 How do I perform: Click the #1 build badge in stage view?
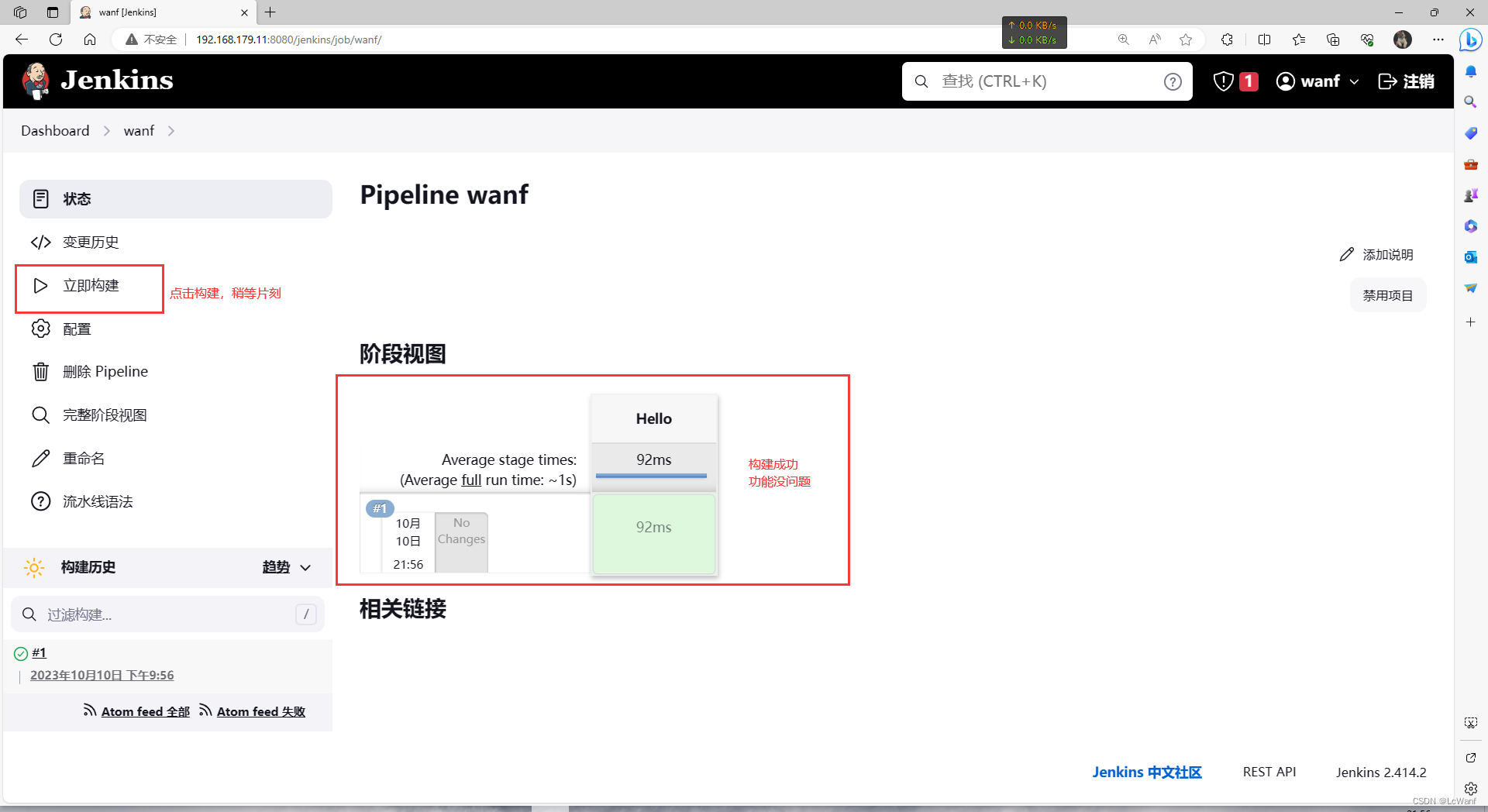pos(380,509)
